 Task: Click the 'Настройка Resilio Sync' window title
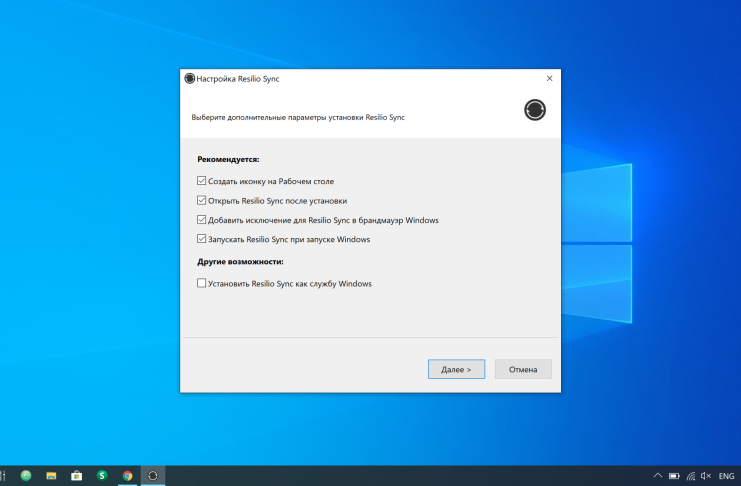tap(238, 79)
